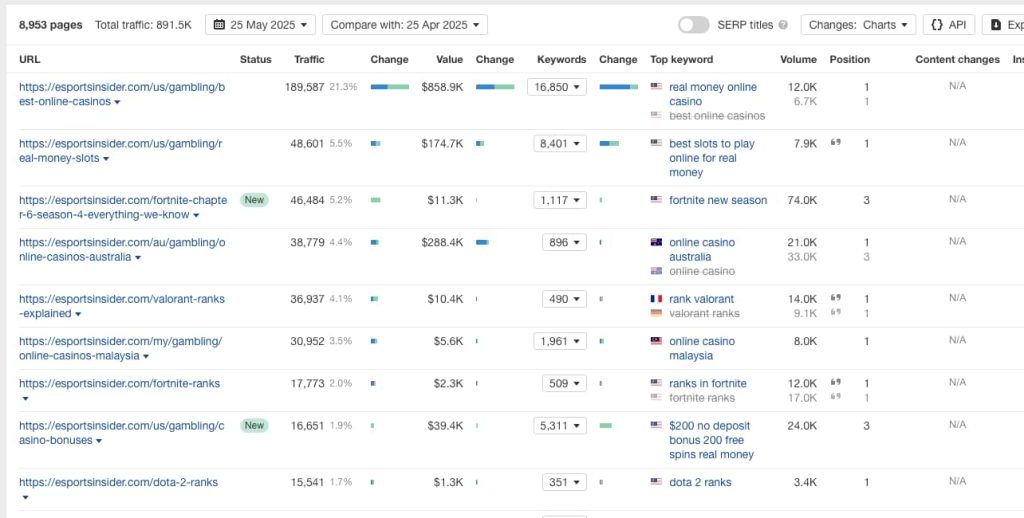1024x518 pixels.
Task: Click keyword 'fortnite new season'
Action: point(718,201)
